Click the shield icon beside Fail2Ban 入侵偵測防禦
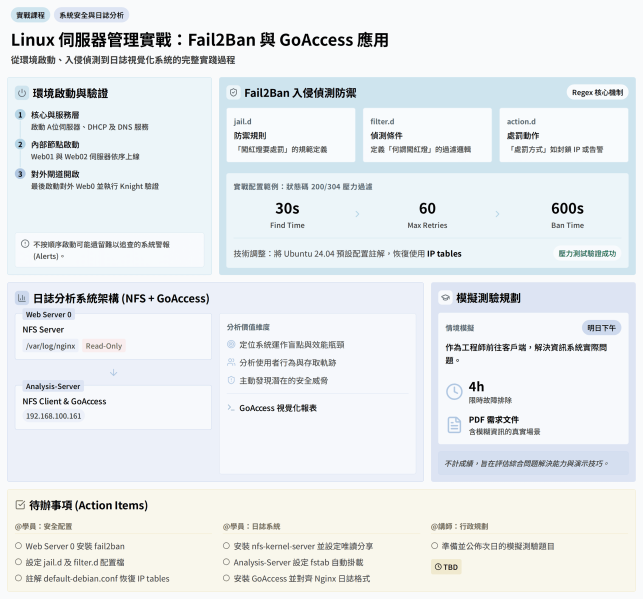This screenshot has width=643, height=599. coord(233,93)
